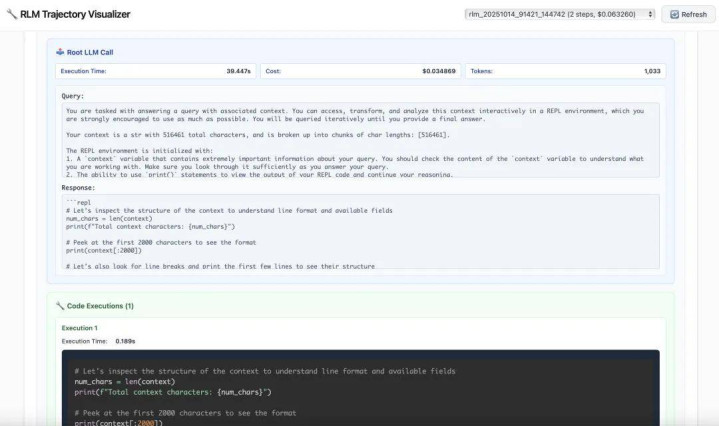719x426 pixels.
Task: Open the trajectory selection dropdown rlm_20251014
Action: coord(559,14)
